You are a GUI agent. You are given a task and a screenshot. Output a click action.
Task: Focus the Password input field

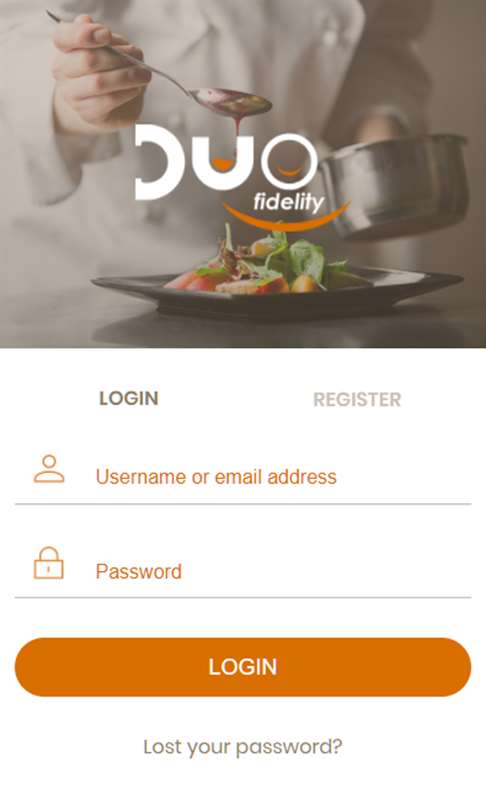[x=243, y=571]
